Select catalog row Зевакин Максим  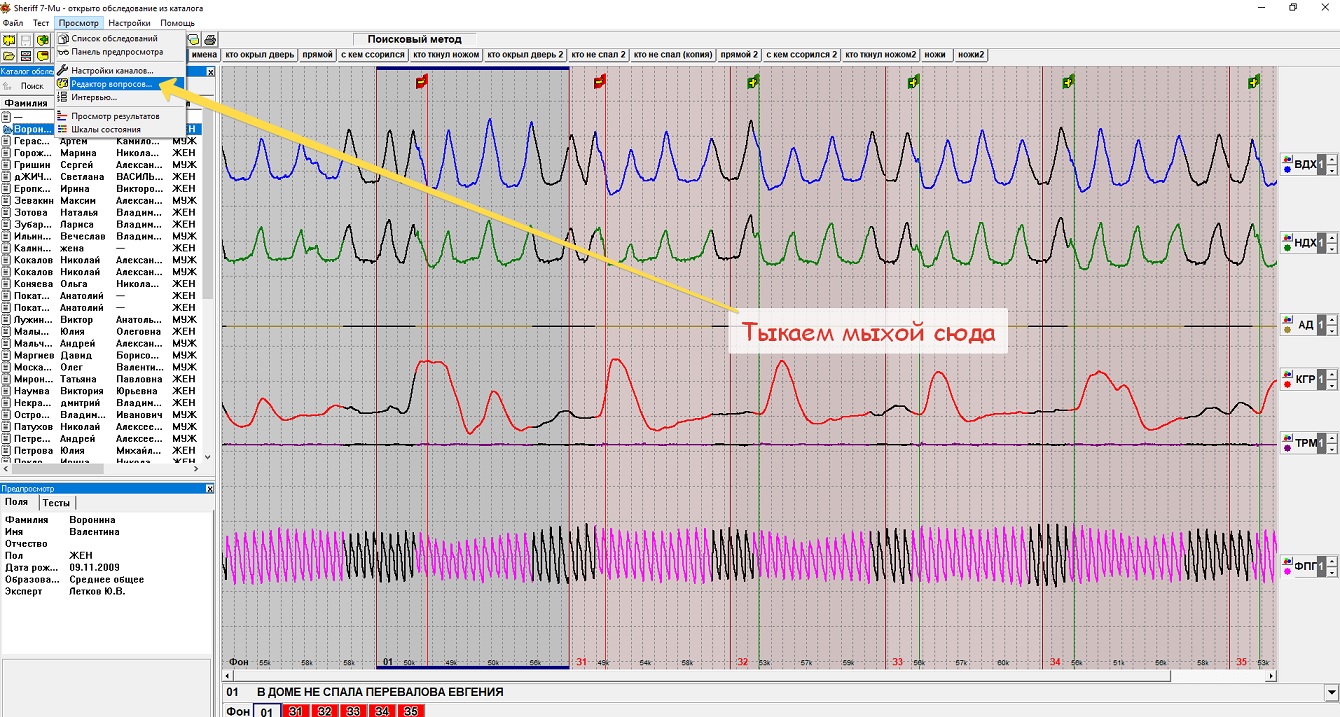[x=101, y=201]
